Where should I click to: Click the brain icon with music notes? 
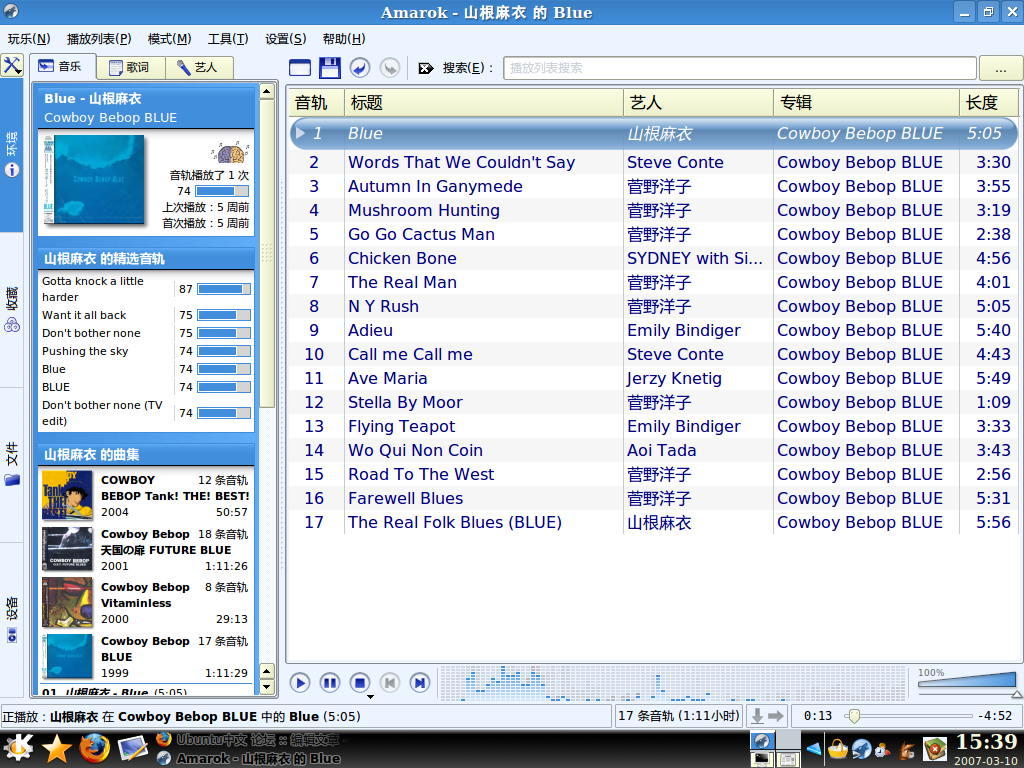tap(230, 153)
